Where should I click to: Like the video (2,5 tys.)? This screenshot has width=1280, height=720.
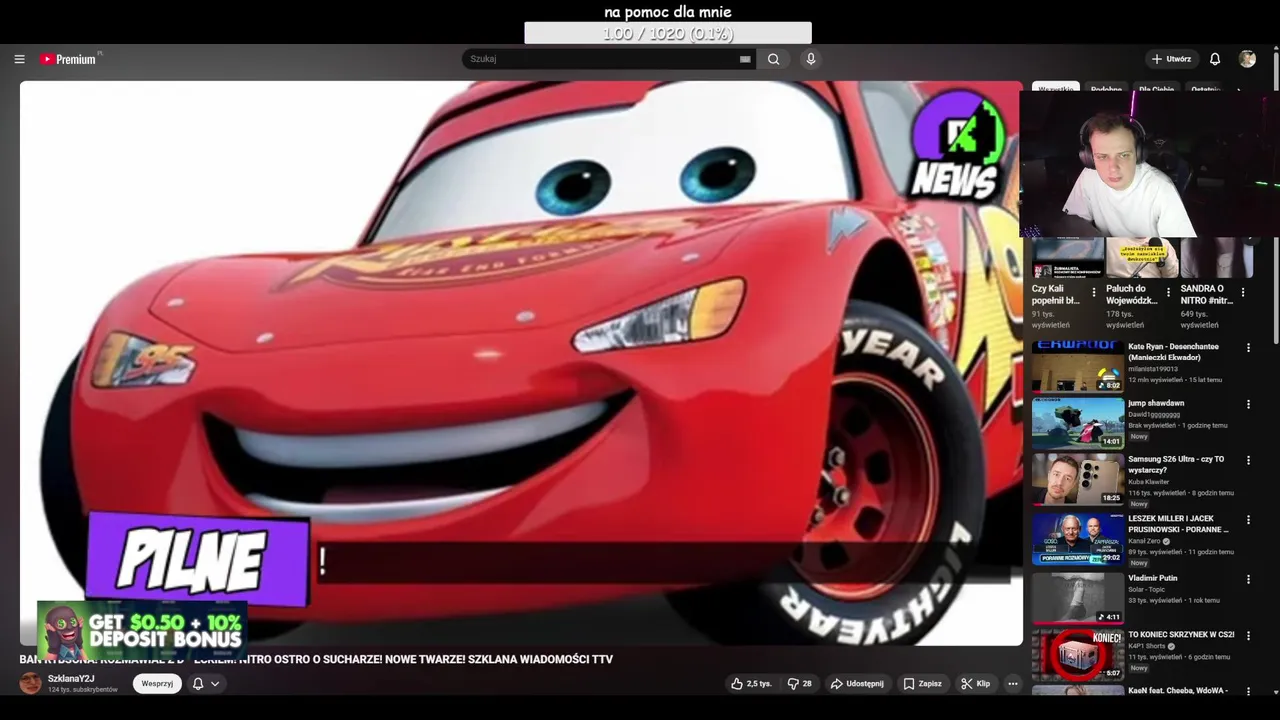[x=751, y=683]
